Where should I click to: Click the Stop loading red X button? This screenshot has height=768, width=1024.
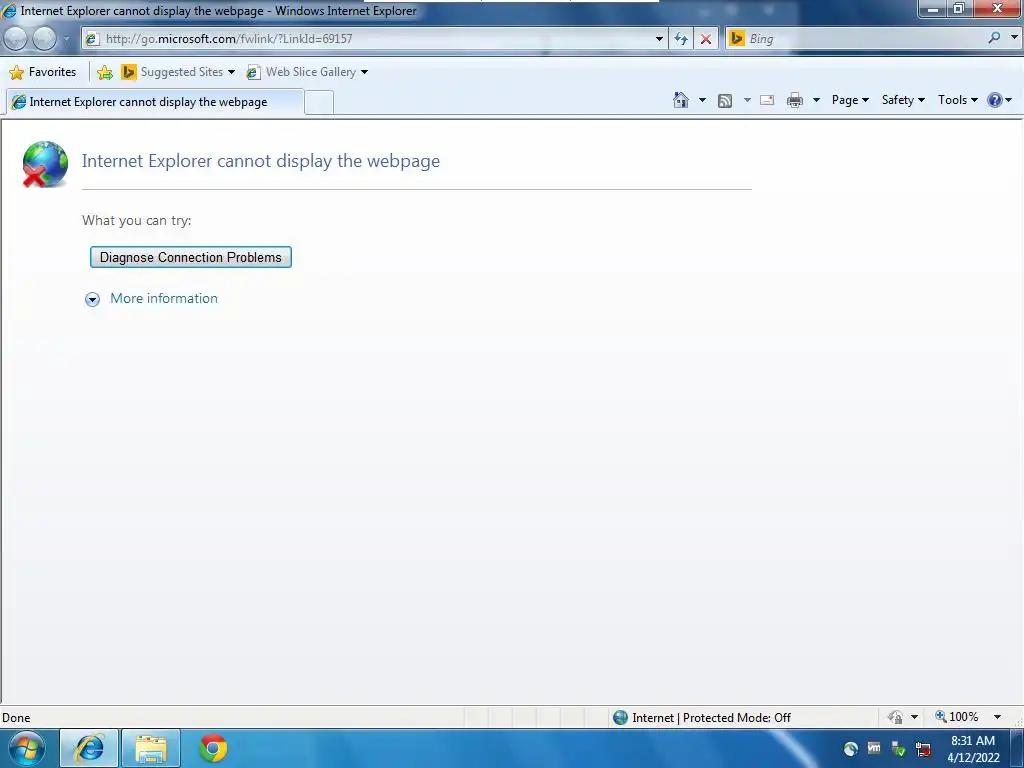tap(705, 39)
